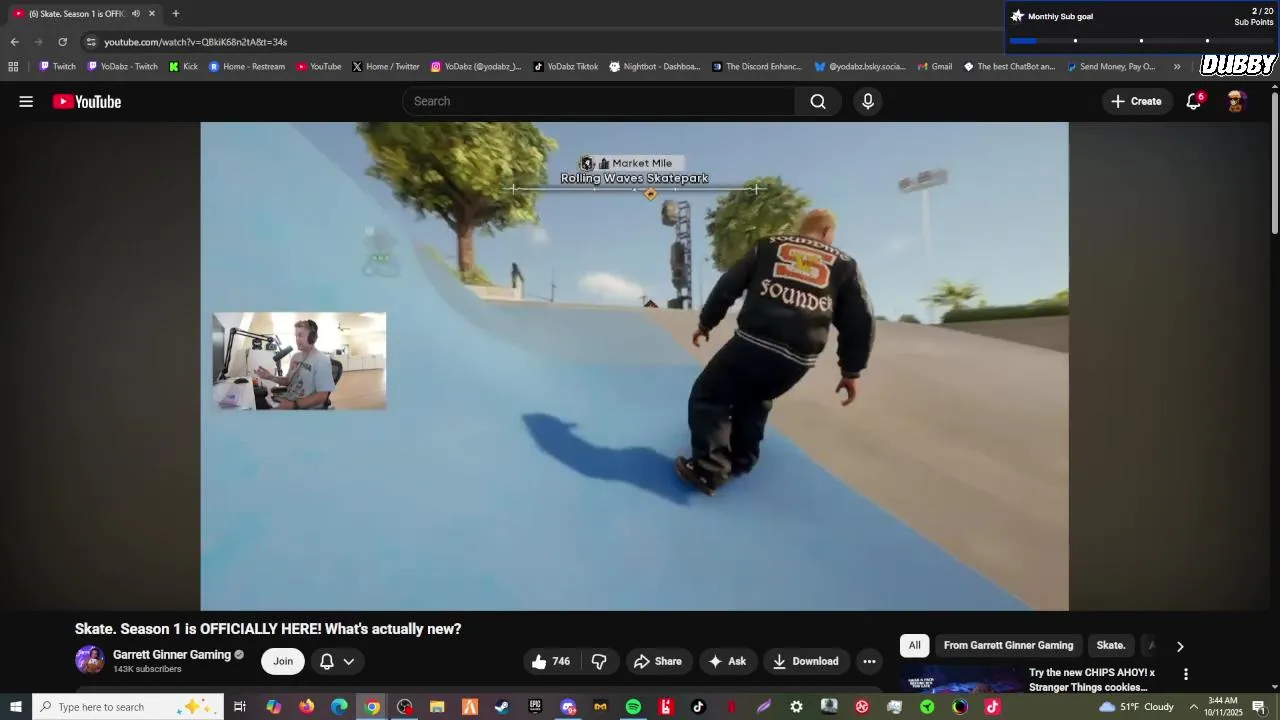Screen dimensions: 1280x720
Task: Click the Windows taskbar search box
Action: click(x=126, y=707)
